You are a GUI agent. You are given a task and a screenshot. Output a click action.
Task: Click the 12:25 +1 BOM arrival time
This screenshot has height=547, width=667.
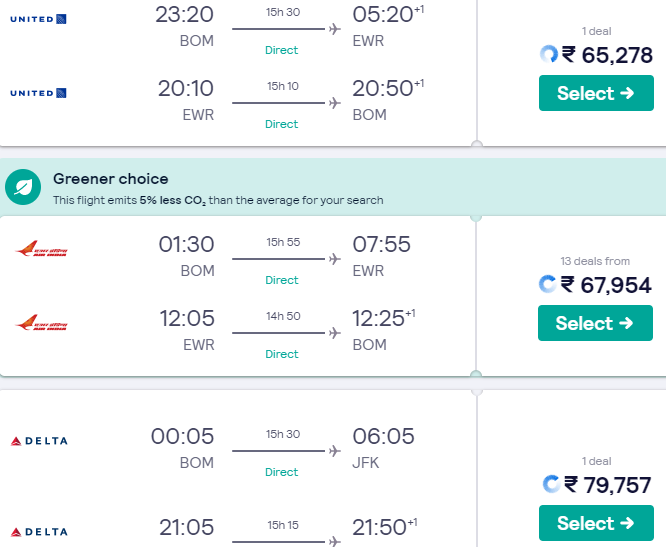383,319
